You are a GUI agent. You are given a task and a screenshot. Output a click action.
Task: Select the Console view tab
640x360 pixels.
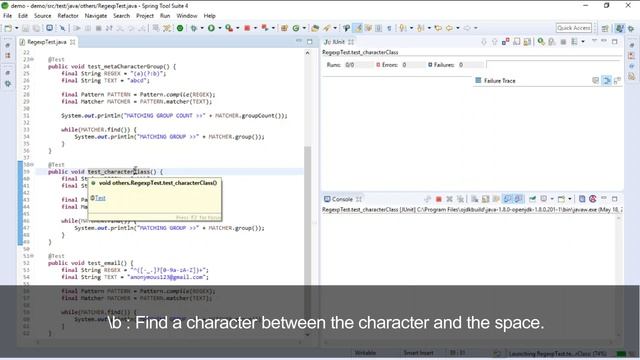pyautogui.click(x=342, y=199)
